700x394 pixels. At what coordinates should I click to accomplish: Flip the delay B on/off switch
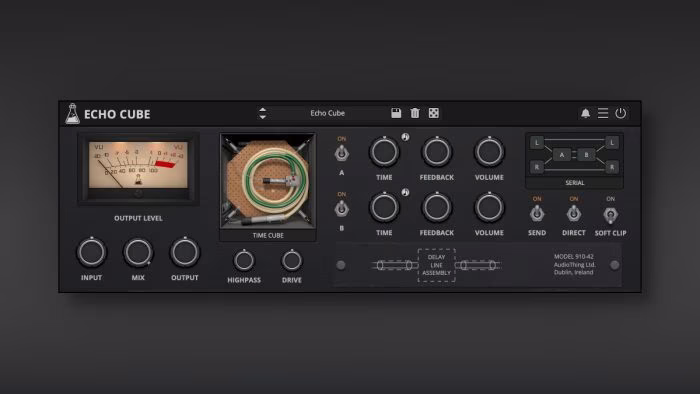click(342, 209)
